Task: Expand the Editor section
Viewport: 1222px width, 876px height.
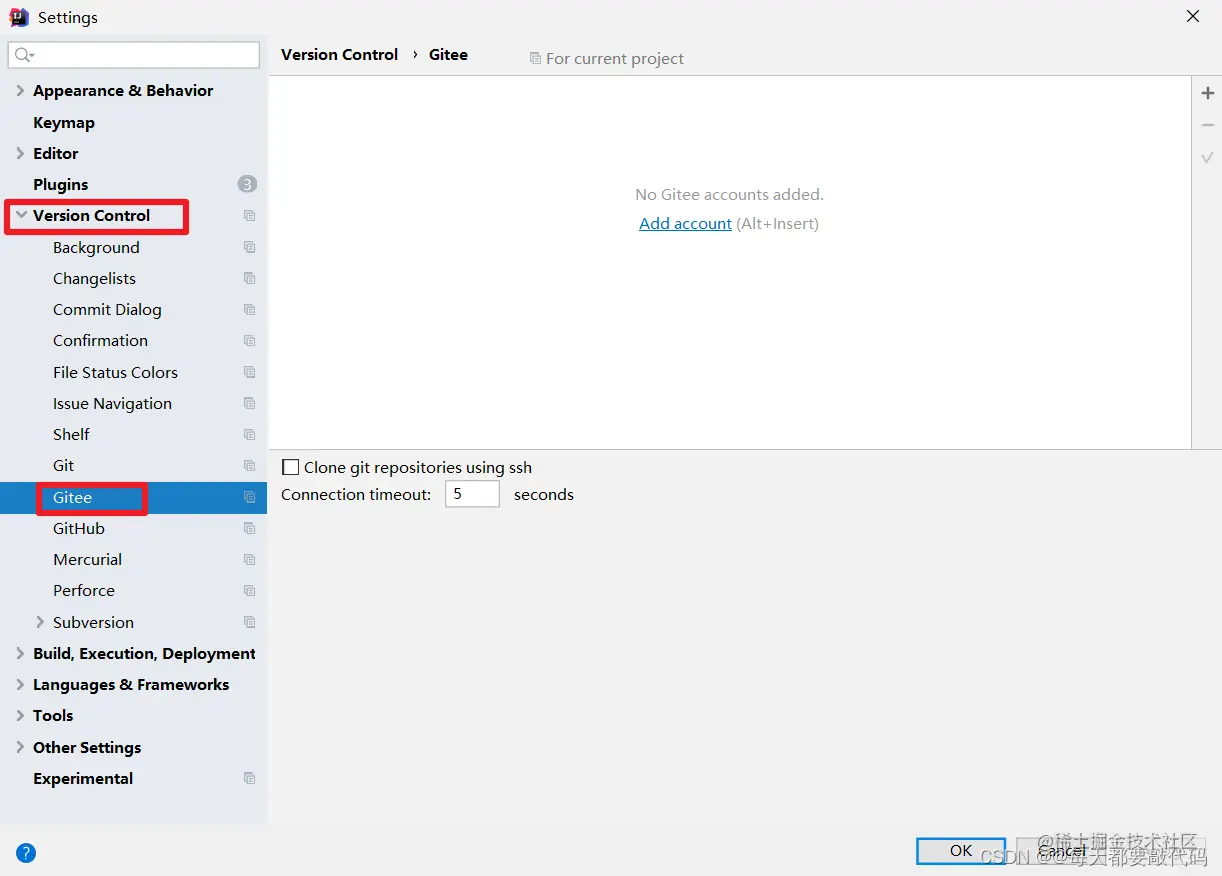Action: point(20,153)
